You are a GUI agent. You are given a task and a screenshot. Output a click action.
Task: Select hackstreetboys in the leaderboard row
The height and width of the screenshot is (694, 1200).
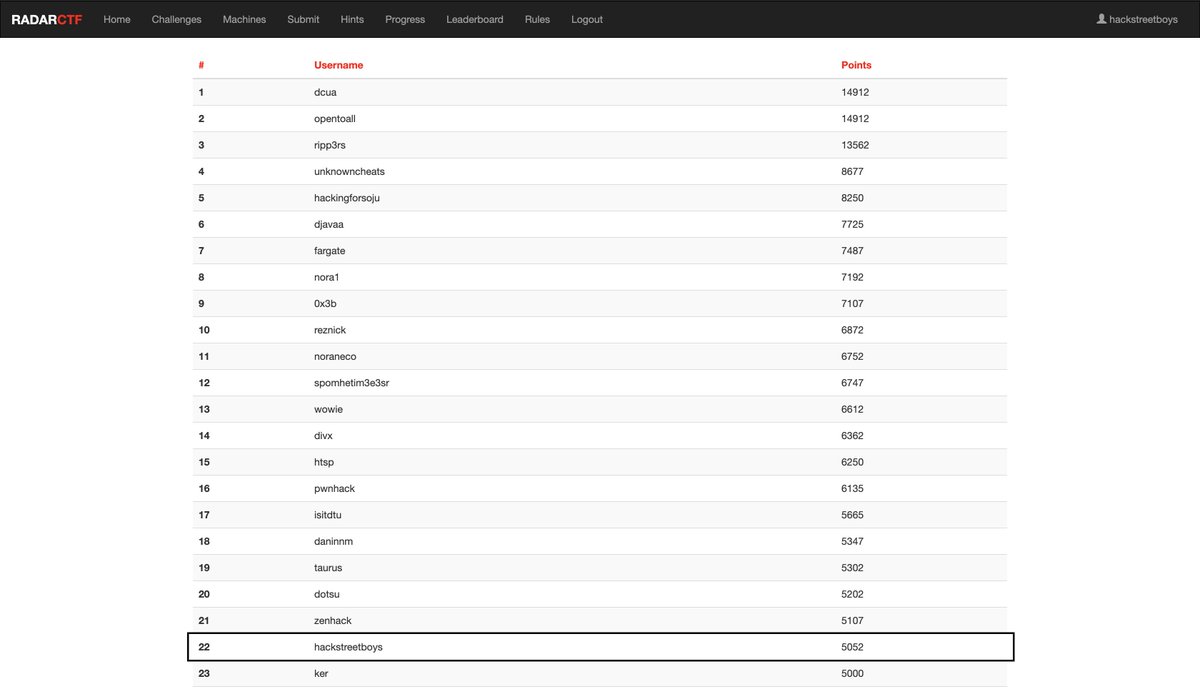point(348,647)
